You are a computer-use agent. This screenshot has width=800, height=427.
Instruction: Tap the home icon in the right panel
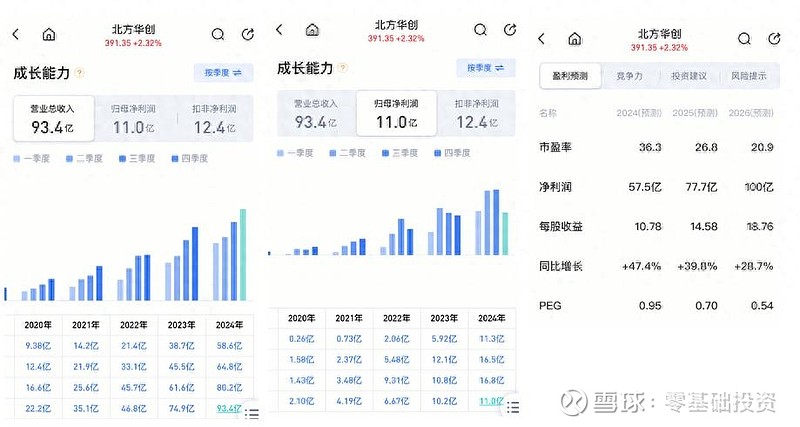575,39
